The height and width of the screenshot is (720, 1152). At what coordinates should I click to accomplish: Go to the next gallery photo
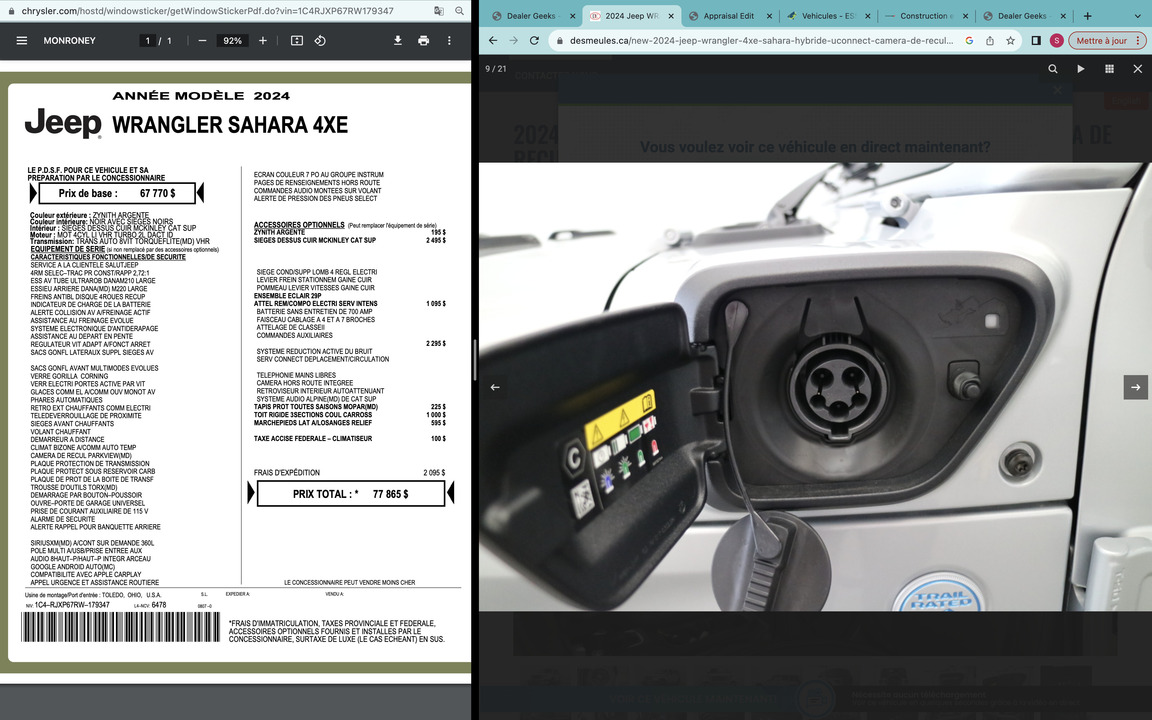point(1136,386)
